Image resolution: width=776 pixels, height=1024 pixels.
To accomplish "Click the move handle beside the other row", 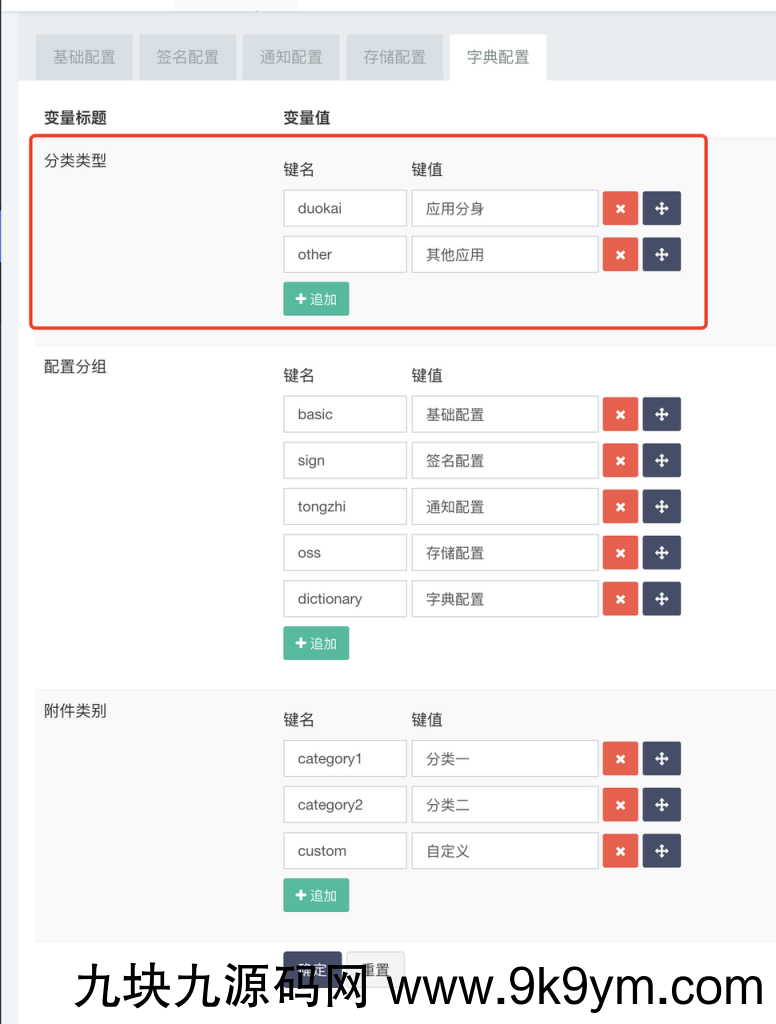I will click(x=661, y=254).
